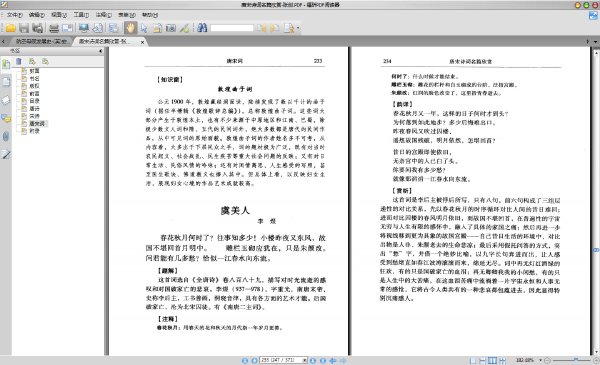Go to previous page in status bar

[x=254, y=360]
